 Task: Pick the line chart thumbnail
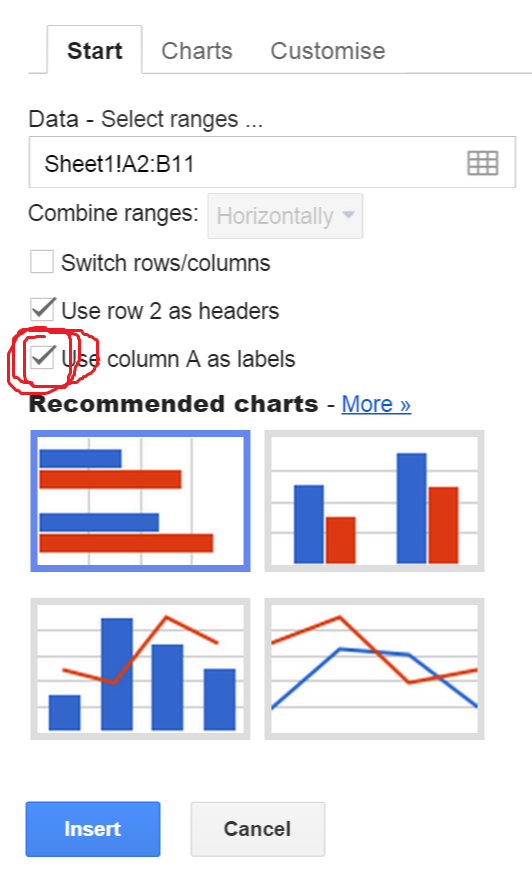point(374,668)
